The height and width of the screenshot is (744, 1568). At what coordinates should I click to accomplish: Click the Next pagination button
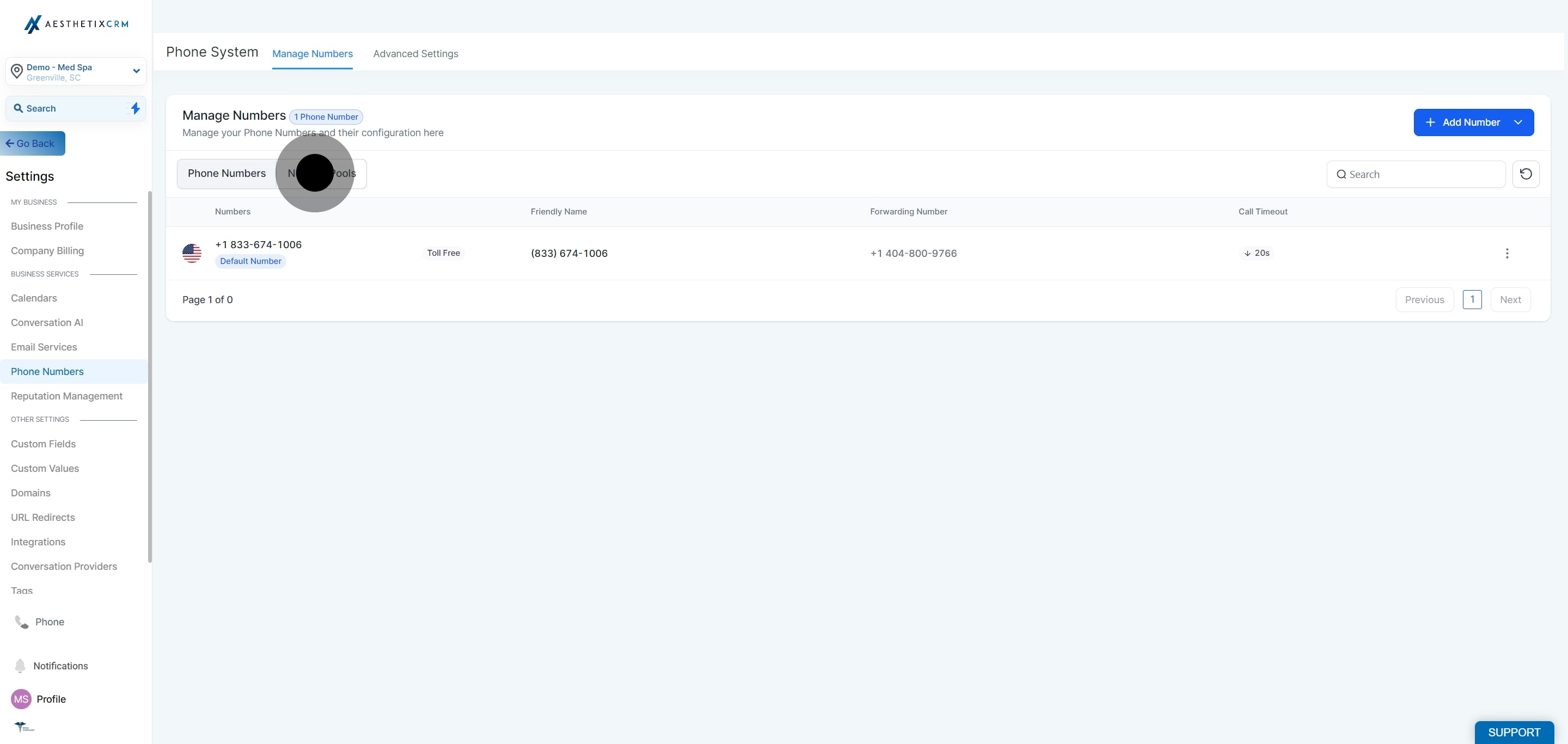[x=1510, y=299]
